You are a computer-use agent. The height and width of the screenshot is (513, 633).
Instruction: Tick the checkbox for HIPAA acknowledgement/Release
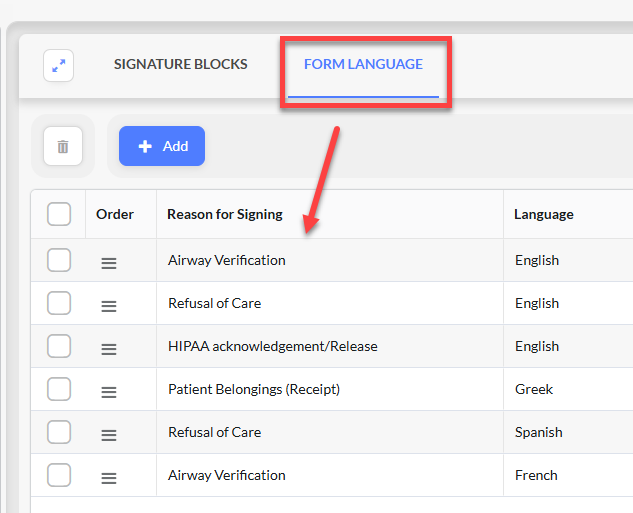tap(59, 346)
